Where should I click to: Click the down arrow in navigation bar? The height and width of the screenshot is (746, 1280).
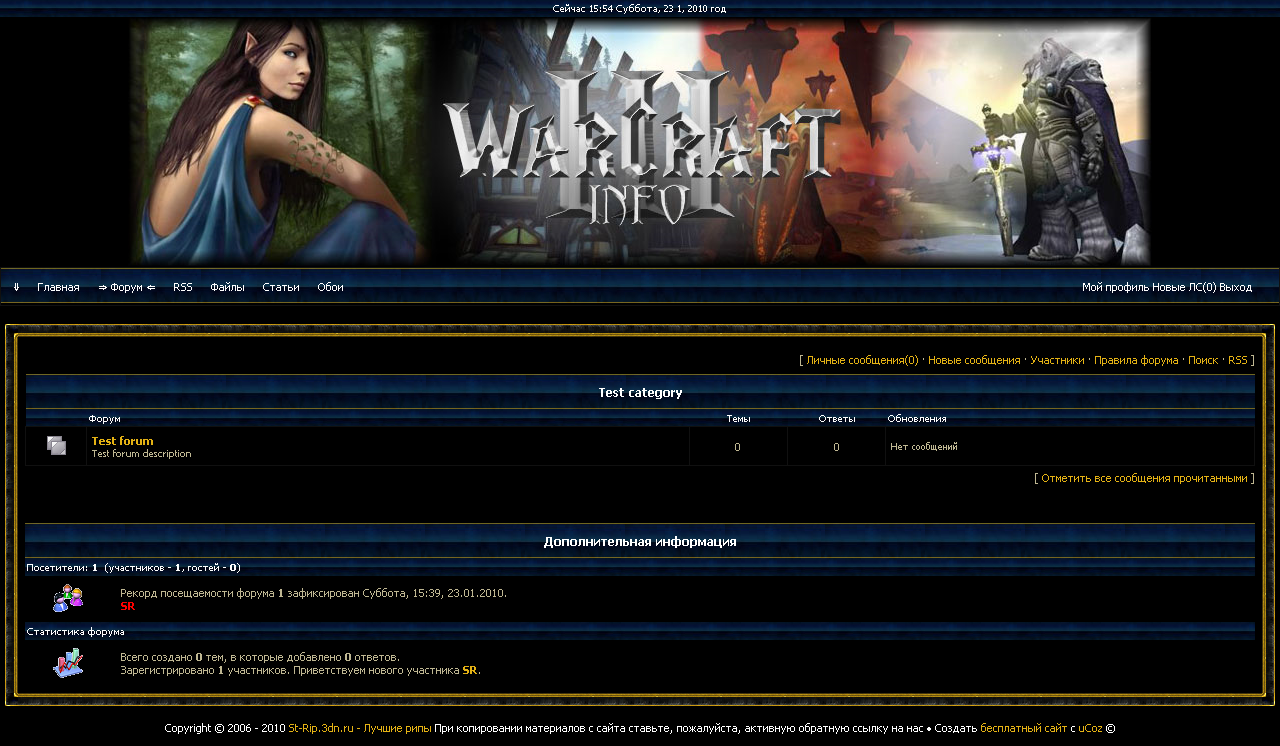click(x=17, y=287)
